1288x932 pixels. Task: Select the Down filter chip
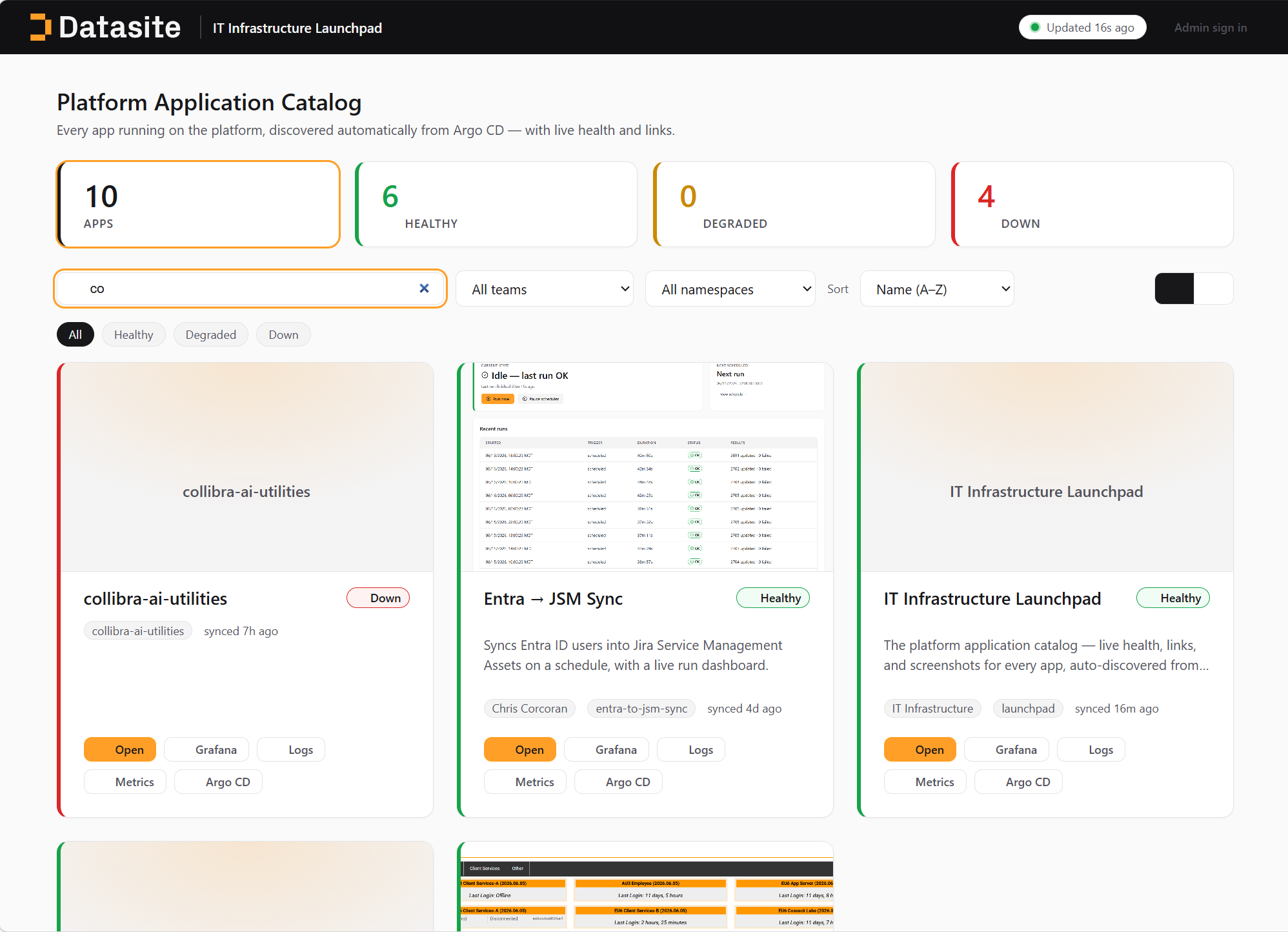pos(283,334)
